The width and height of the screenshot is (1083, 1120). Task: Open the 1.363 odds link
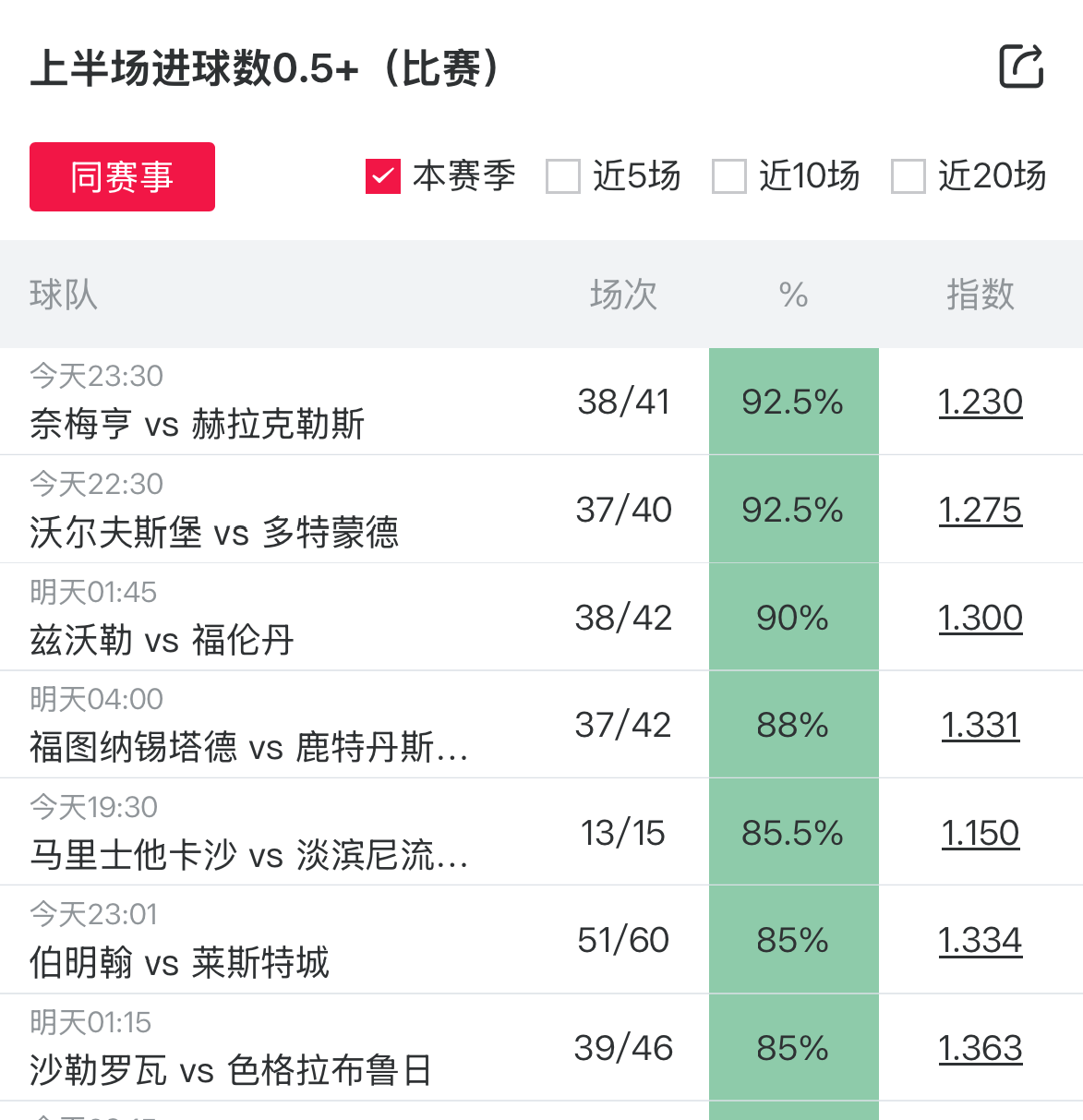tap(980, 1048)
